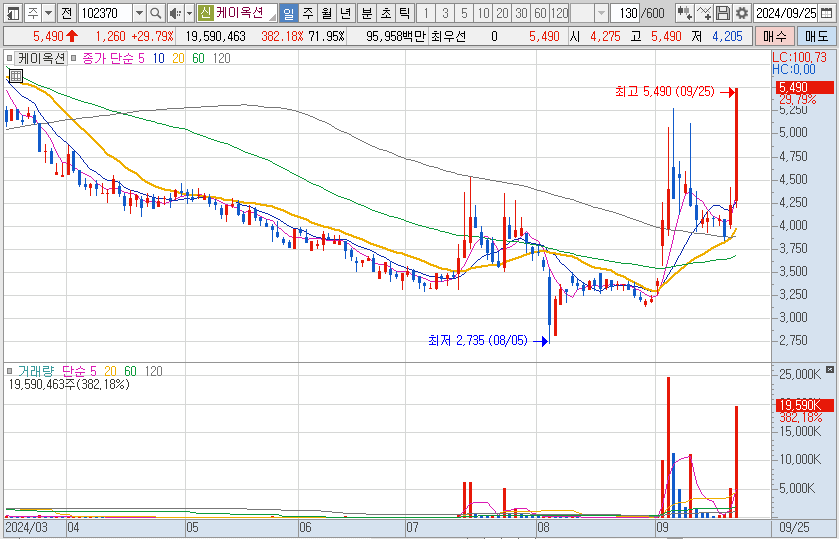The width and height of the screenshot is (839, 539).
Task: Click the moving average 10 label
Action: (x=158, y=58)
